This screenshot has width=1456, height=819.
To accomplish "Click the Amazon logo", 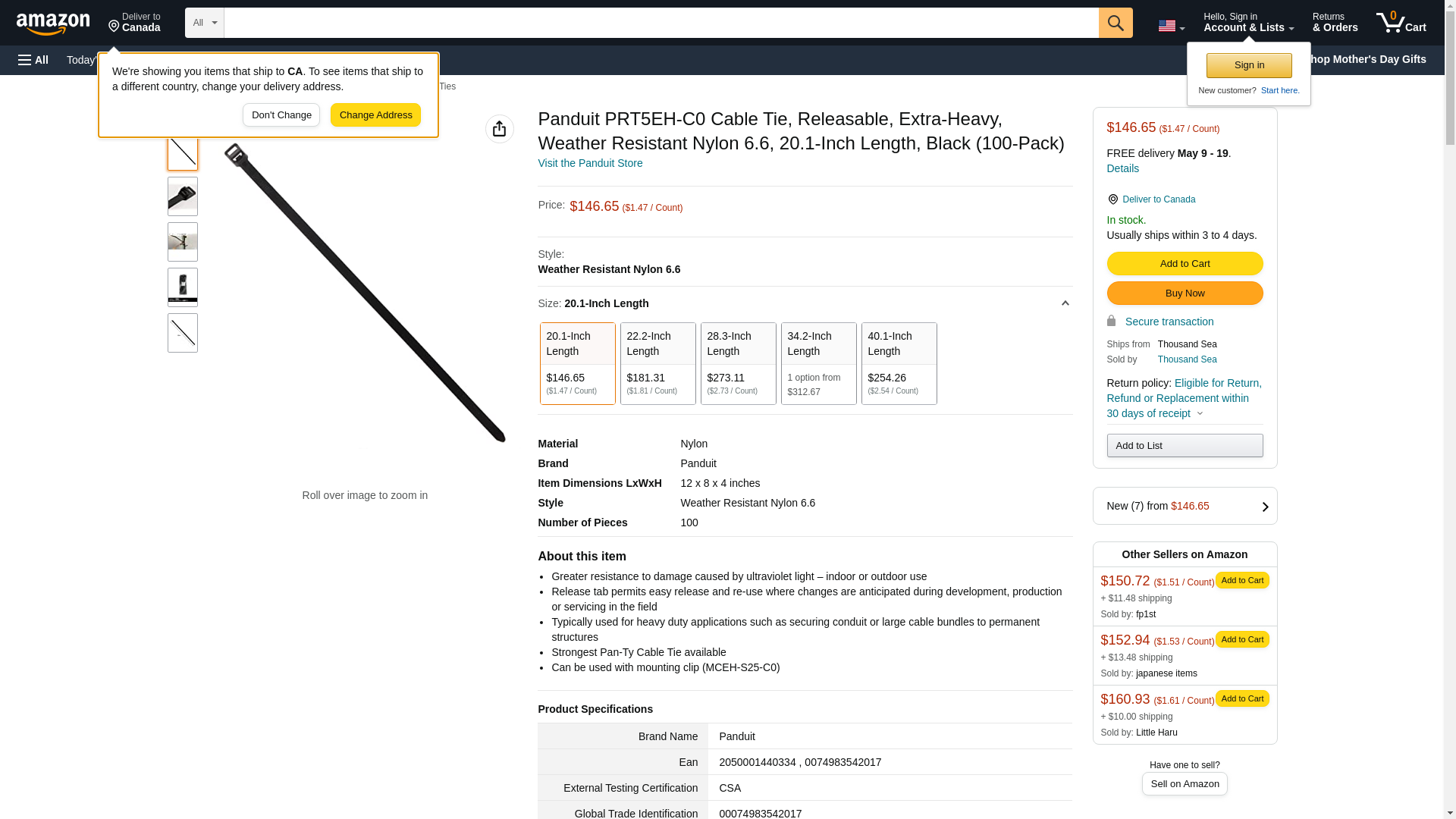I will click(x=53, y=24).
